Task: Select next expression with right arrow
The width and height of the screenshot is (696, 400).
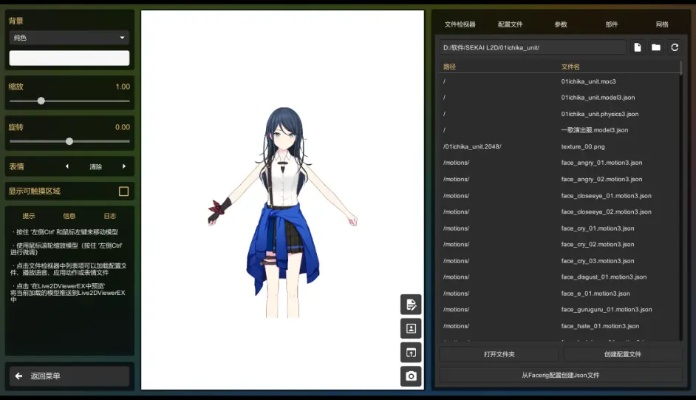Action: [124, 166]
